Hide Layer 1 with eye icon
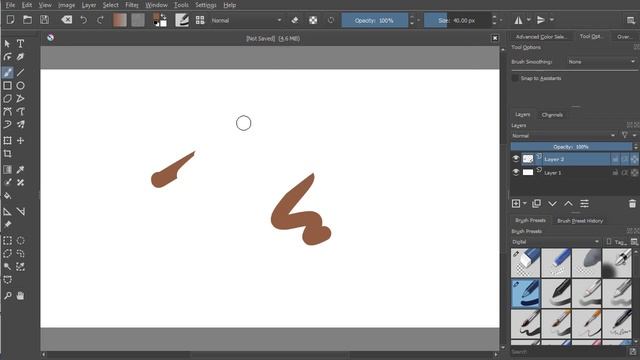Screen dimensions: 640x360 [516, 172]
